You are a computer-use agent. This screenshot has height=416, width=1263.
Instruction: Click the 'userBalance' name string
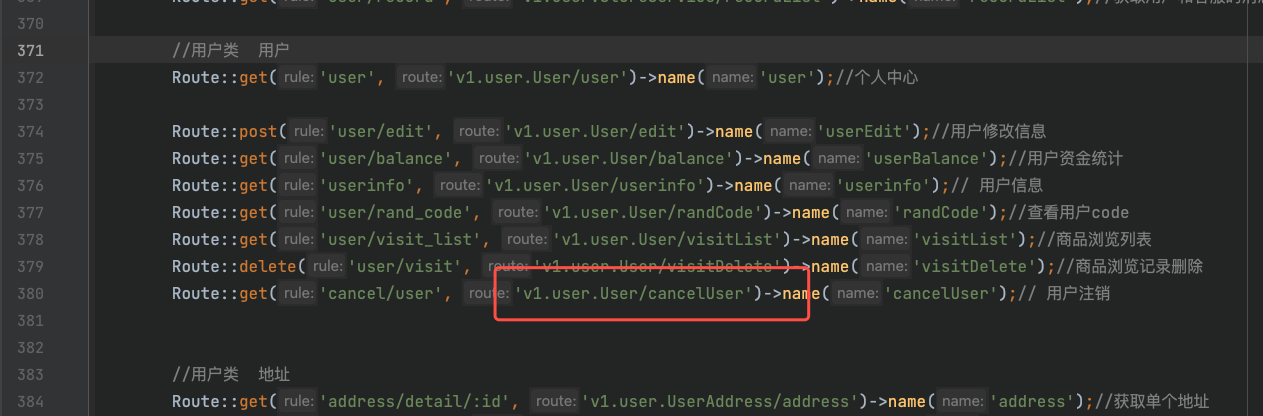928,158
